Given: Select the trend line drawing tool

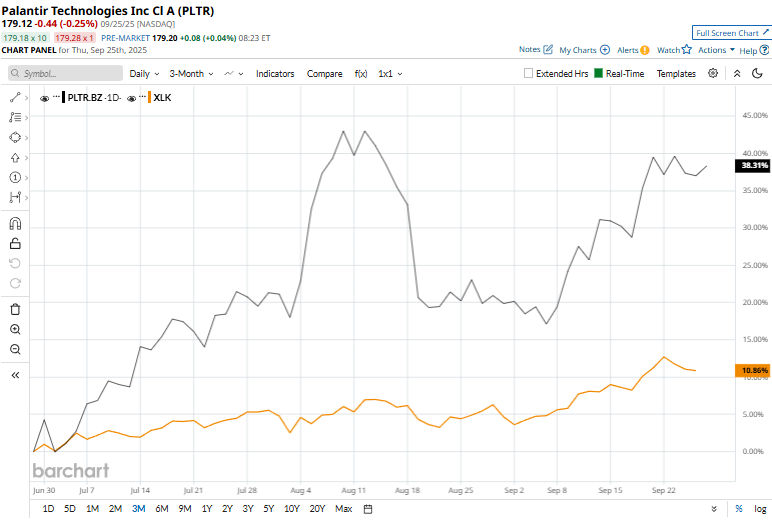Looking at the screenshot, I should [x=15, y=98].
